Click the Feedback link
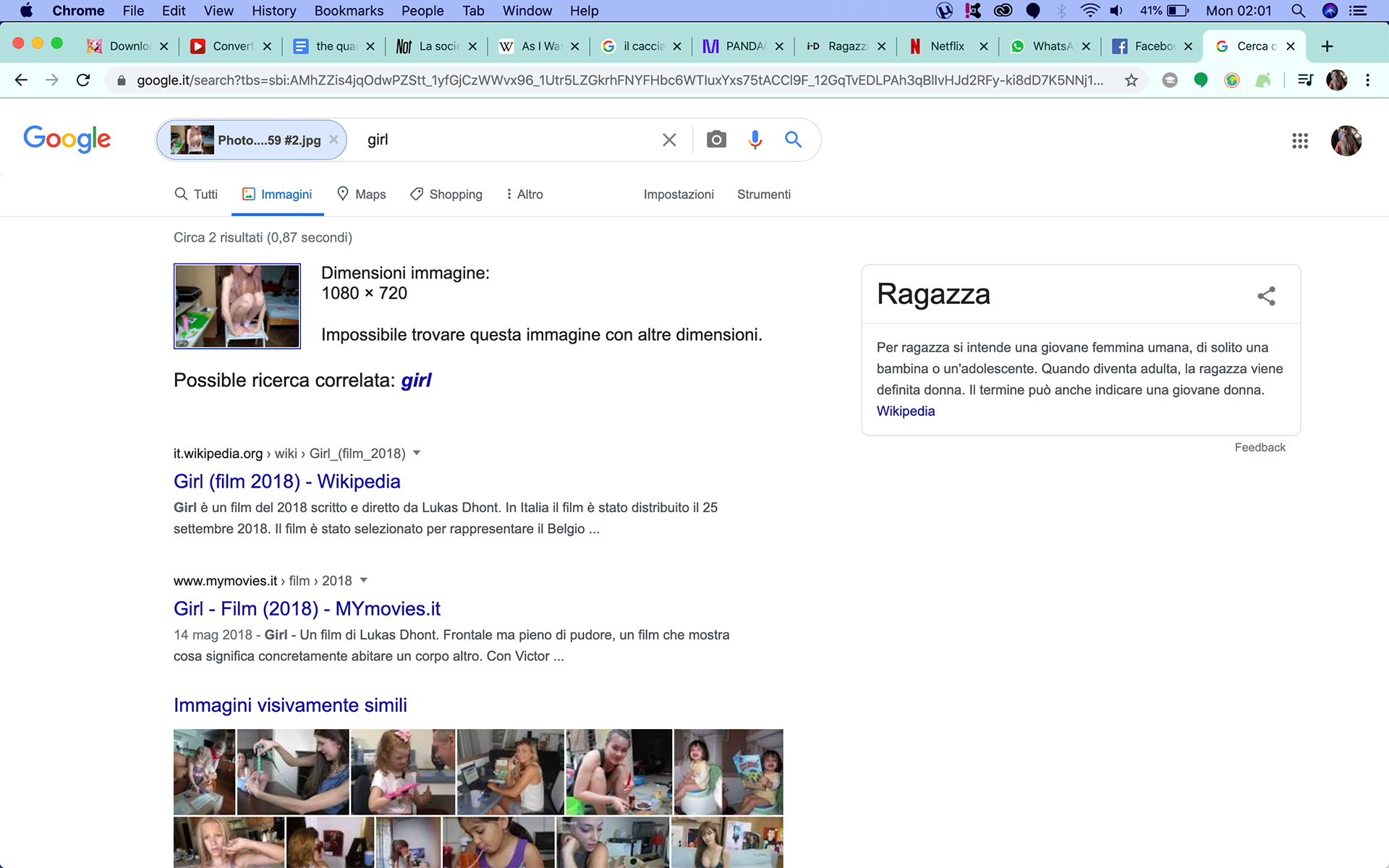 pyautogui.click(x=1260, y=448)
